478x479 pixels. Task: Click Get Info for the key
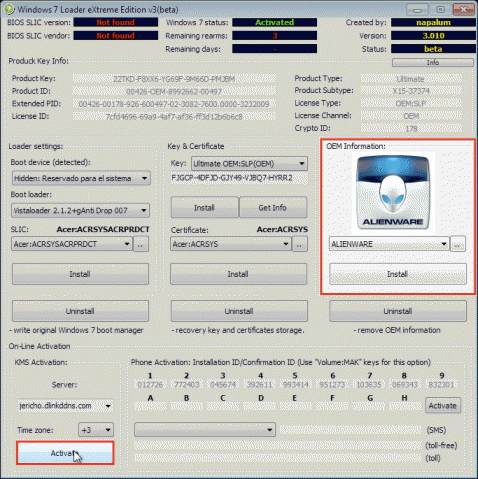[273, 208]
